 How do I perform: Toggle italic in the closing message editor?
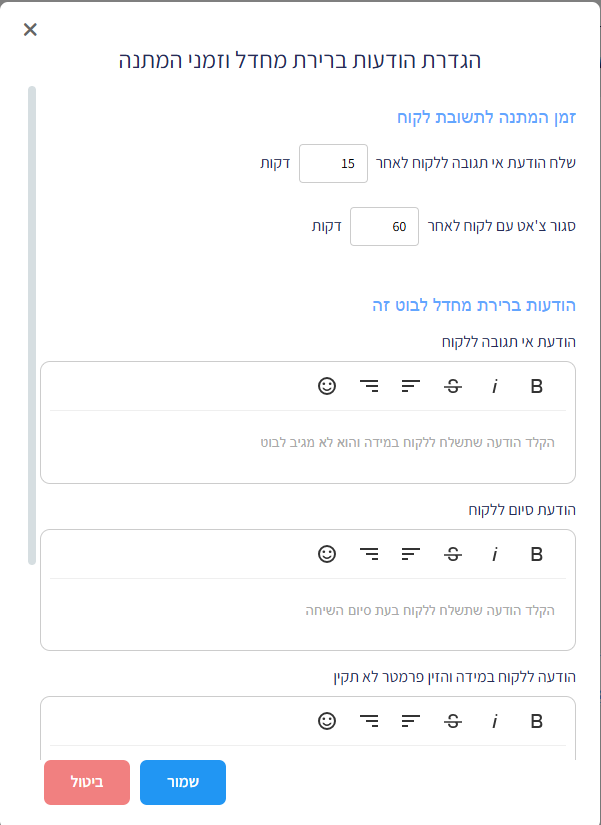[494, 554]
